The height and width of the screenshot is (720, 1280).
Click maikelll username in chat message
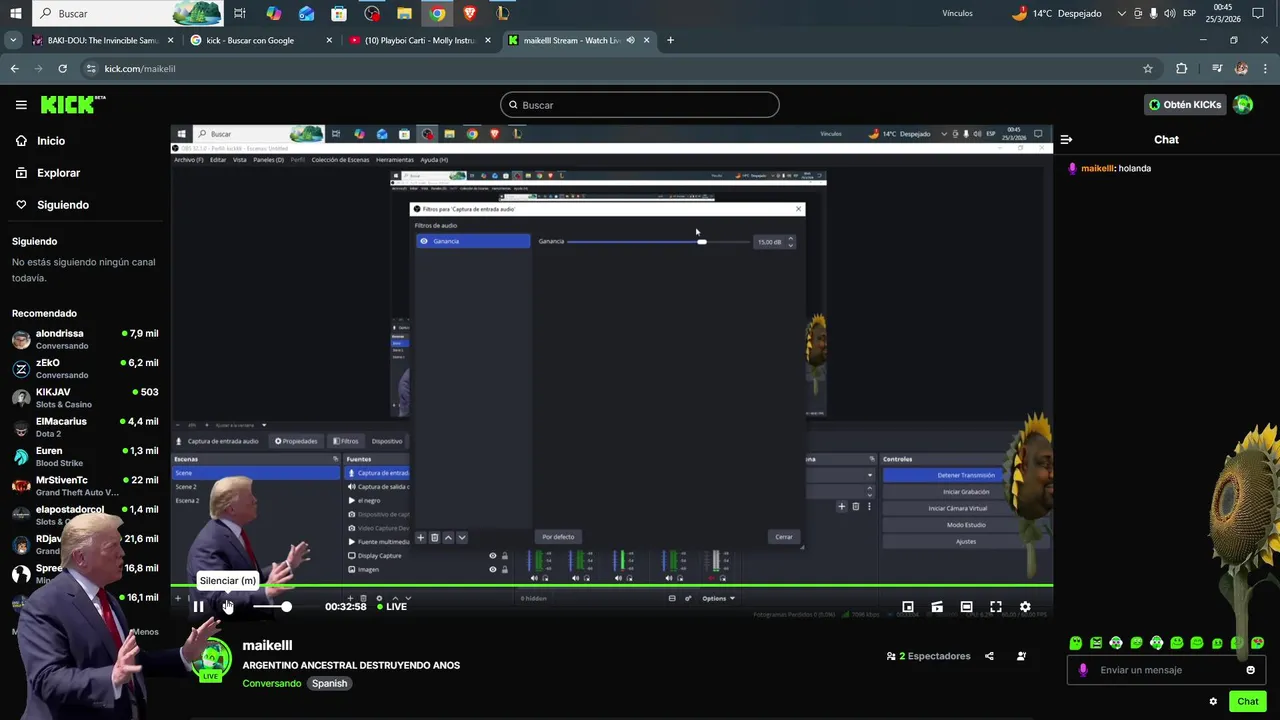(x=1097, y=169)
